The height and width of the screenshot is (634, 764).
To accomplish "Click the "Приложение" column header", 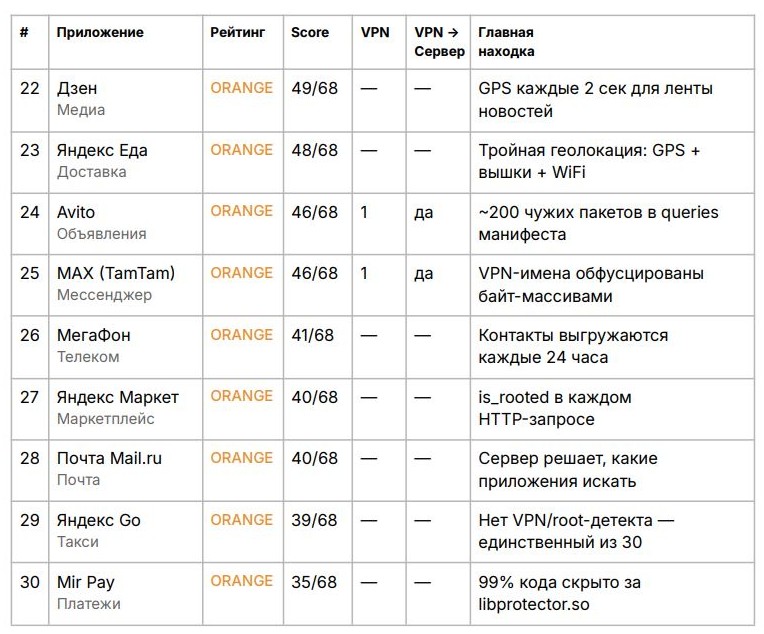I will click(100, 32).
